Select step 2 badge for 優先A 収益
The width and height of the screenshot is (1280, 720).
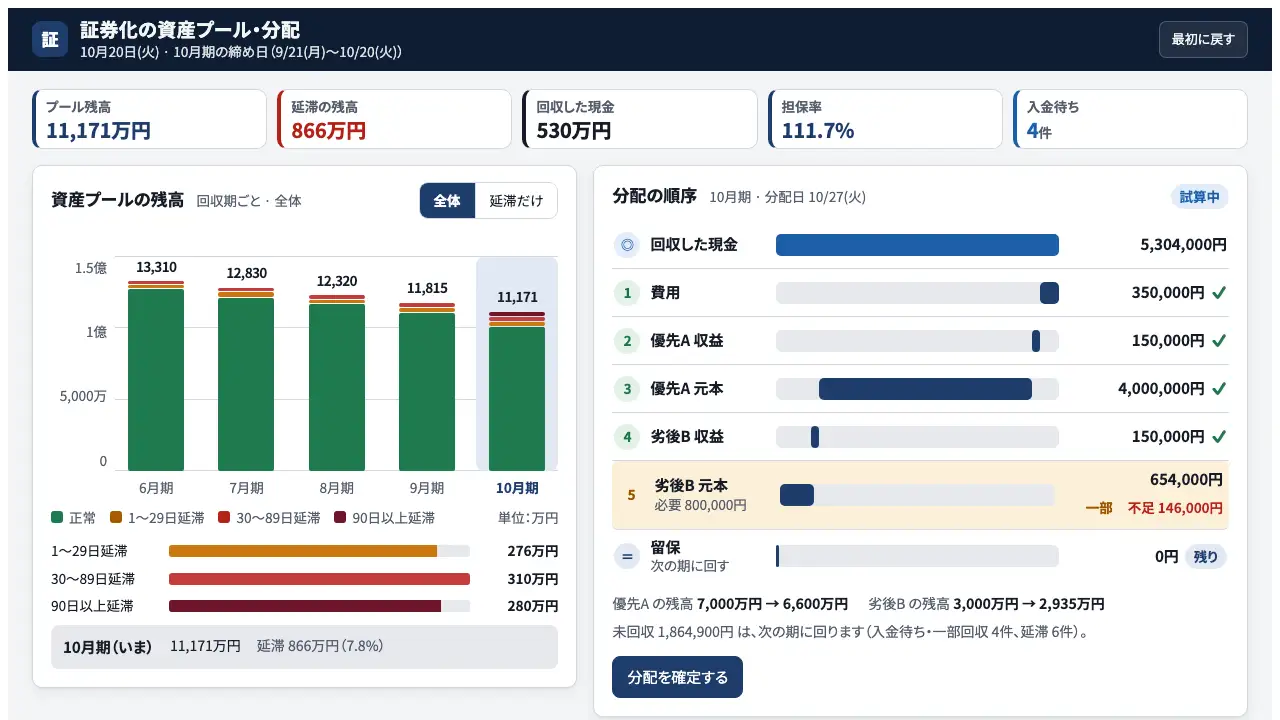pyautogui.click(x=627, y=341)
